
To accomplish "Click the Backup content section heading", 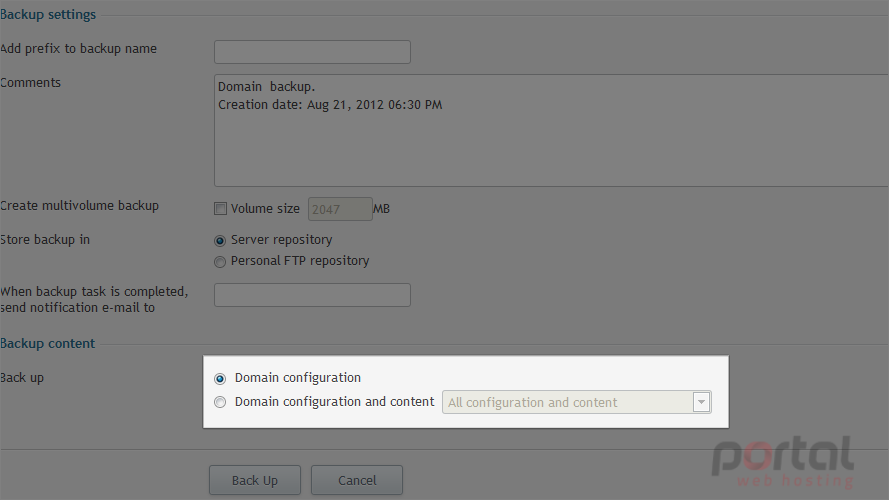I will pos(48,344).
